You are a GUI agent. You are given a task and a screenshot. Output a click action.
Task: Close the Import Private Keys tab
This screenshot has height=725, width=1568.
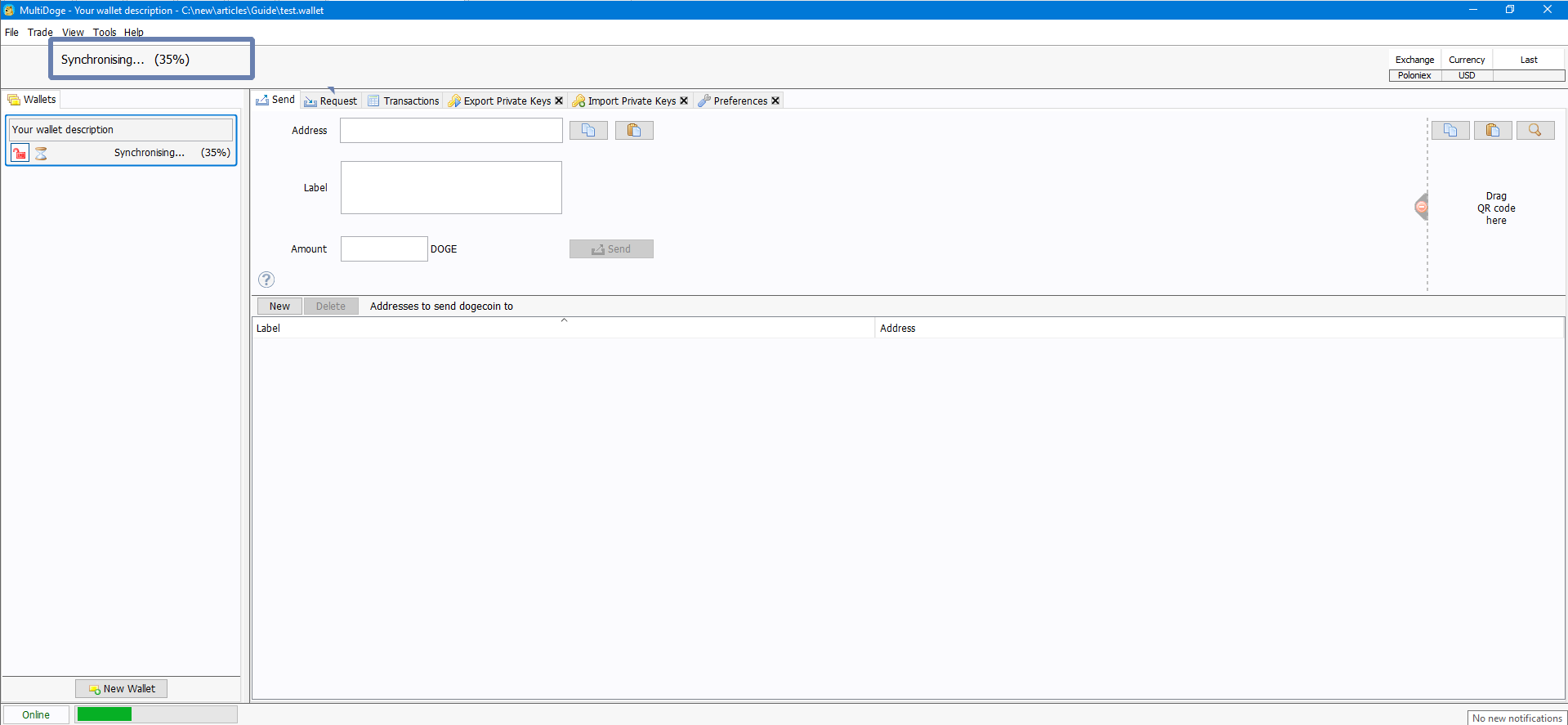pyautogui.click(x=684, y=101)
